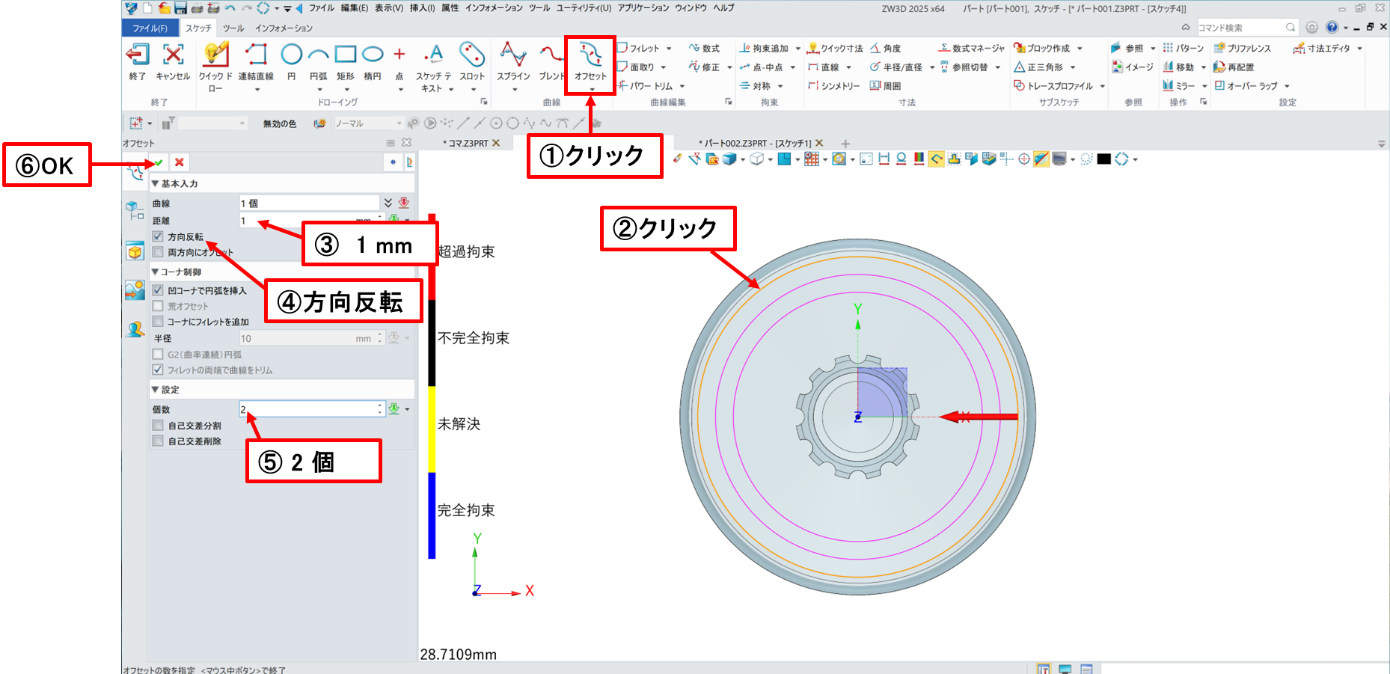Click the save icon in quick access bar

tap(179, 7)
